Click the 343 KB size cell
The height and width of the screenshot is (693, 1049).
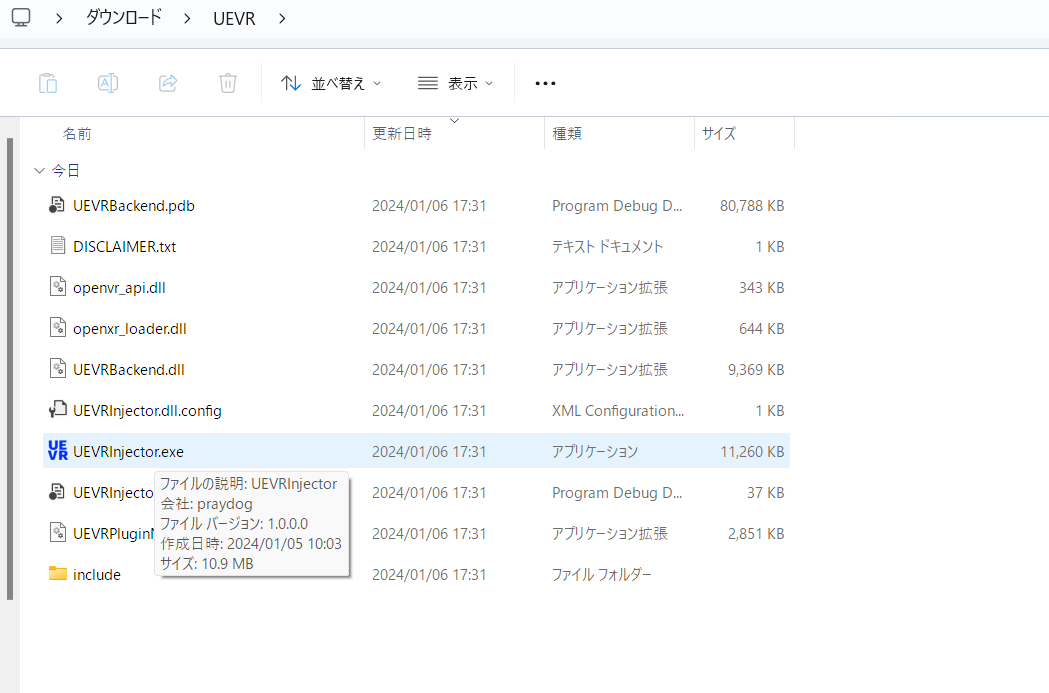pos(761,288)
